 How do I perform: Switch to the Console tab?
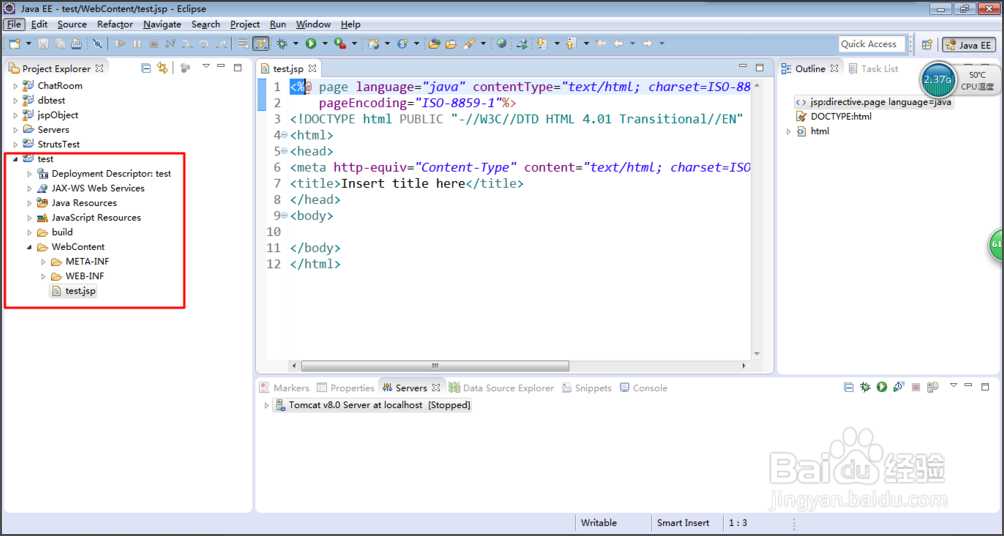(x=644, y=388)
